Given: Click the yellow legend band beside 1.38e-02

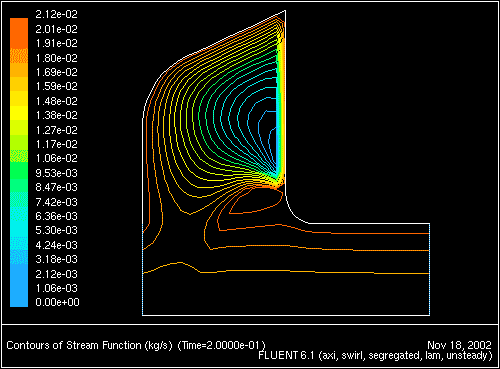Looking at the screenshot, I should [x=19, y=113].
